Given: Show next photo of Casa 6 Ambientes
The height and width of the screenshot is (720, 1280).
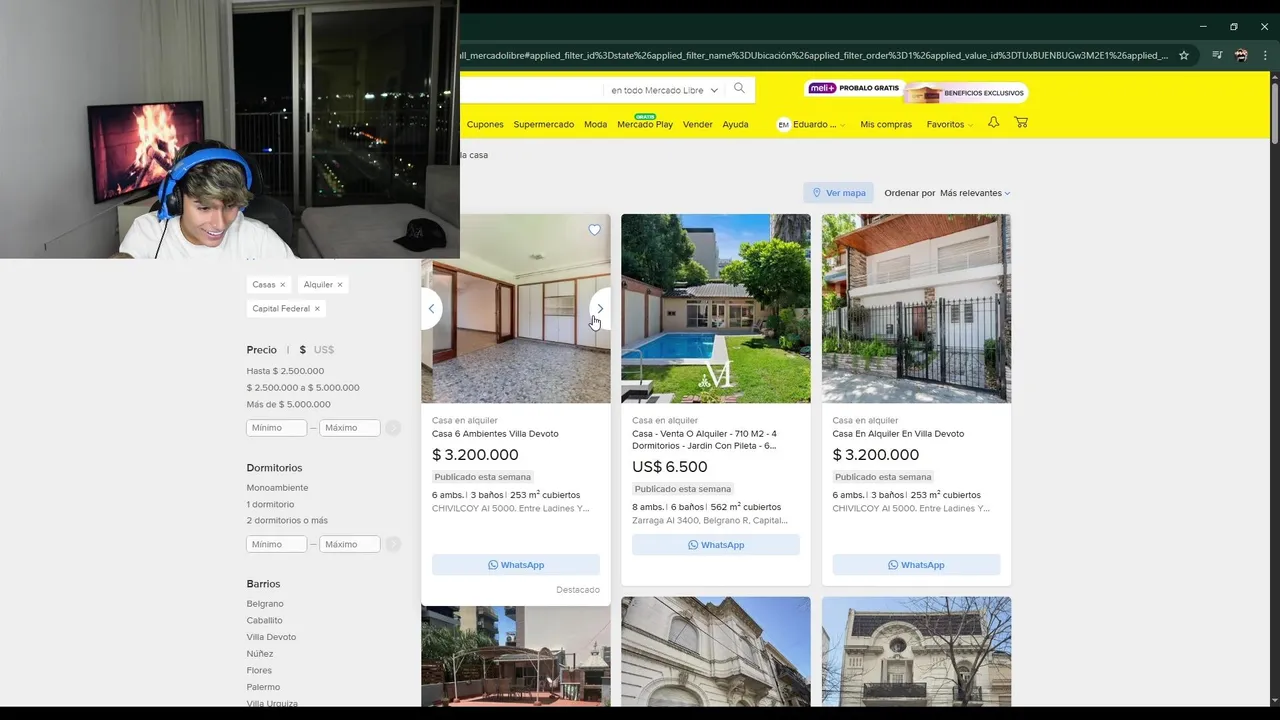Looking at the screenshot, I should pos(600,309).
